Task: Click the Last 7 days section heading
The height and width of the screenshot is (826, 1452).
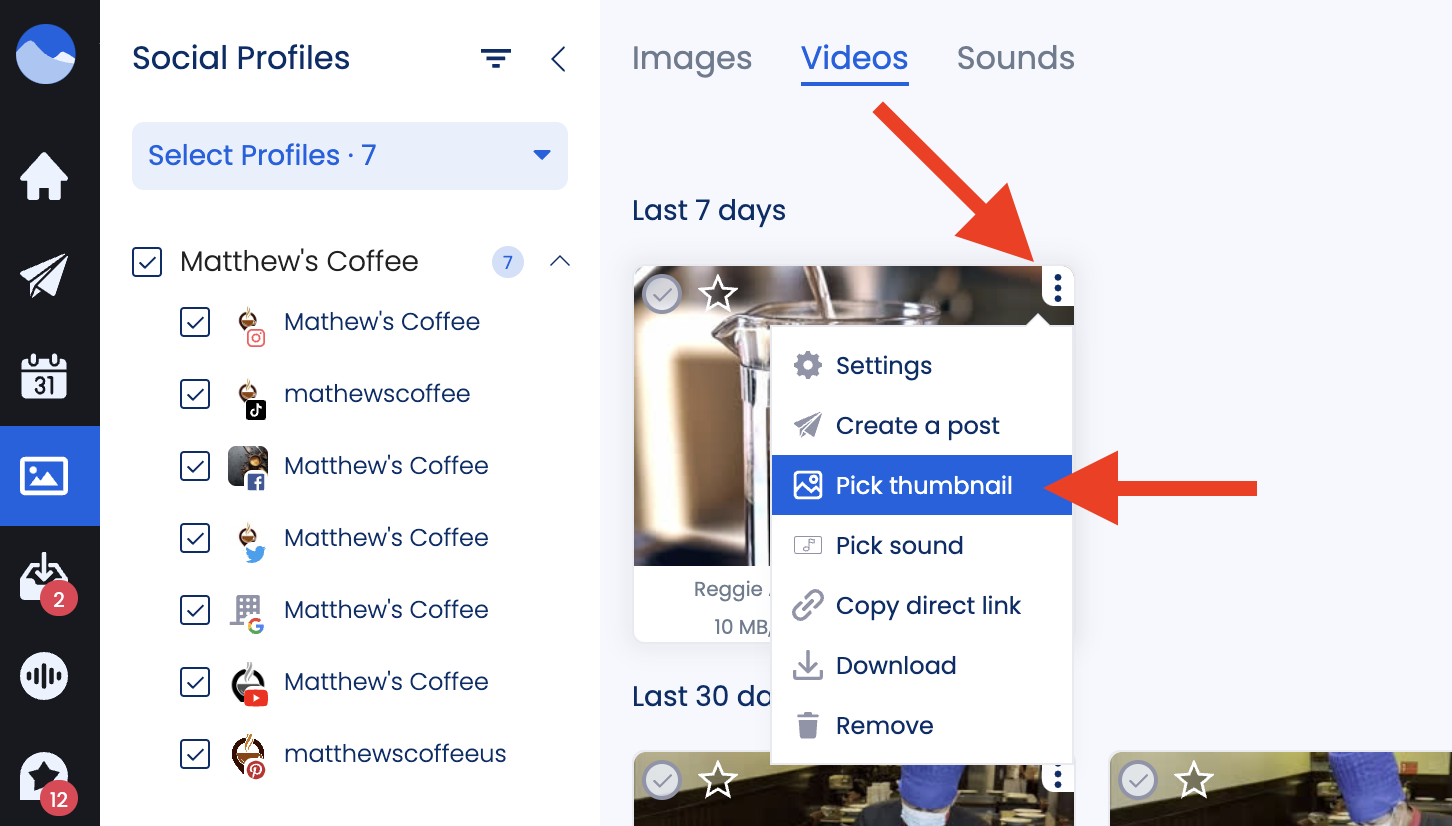Action: pos(709,211)
